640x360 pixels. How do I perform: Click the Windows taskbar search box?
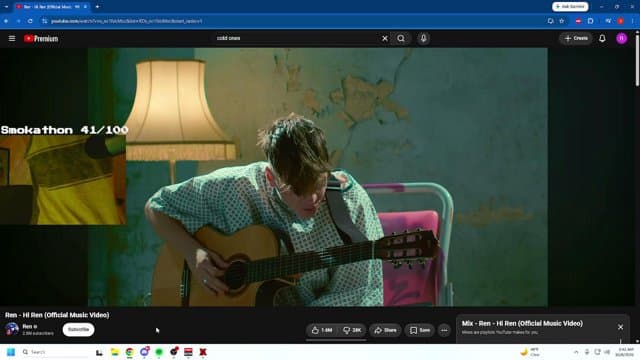(x=55, y=352)
